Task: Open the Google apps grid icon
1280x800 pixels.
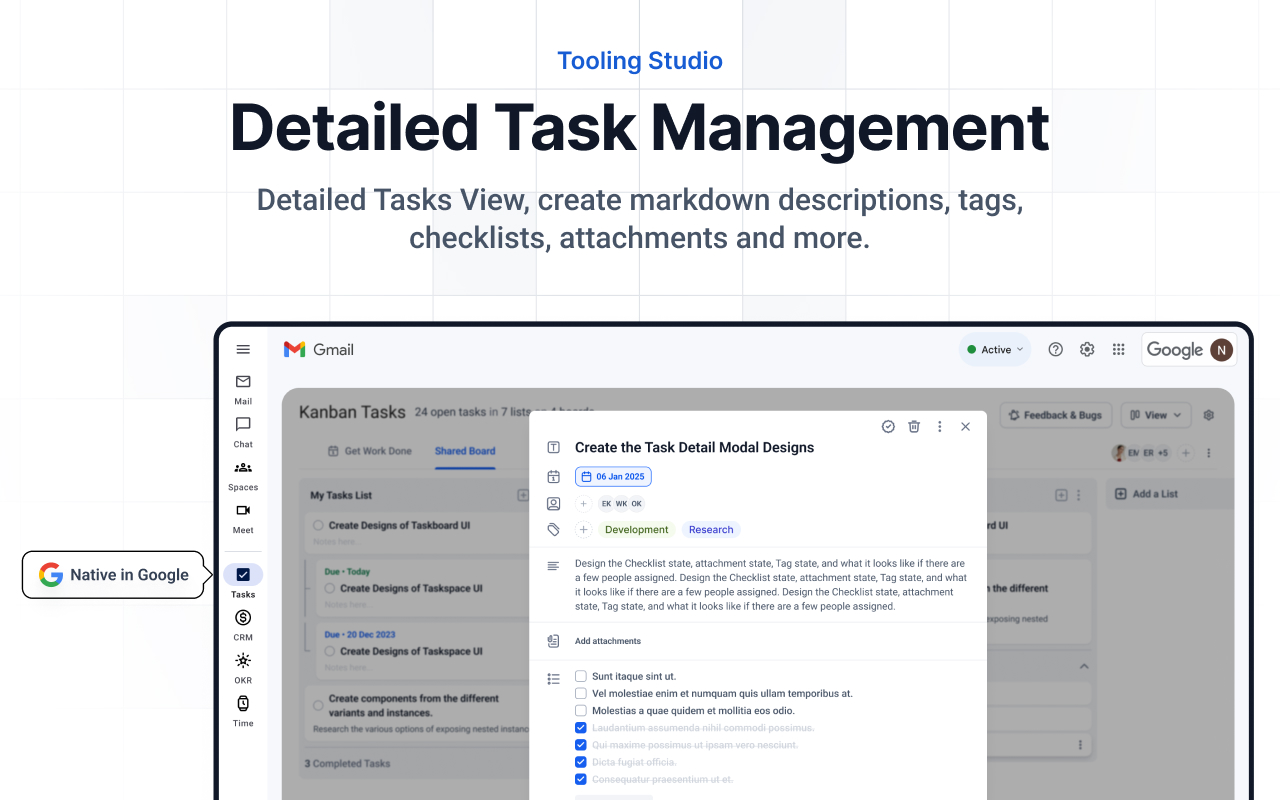Action: pos(1119,349)
